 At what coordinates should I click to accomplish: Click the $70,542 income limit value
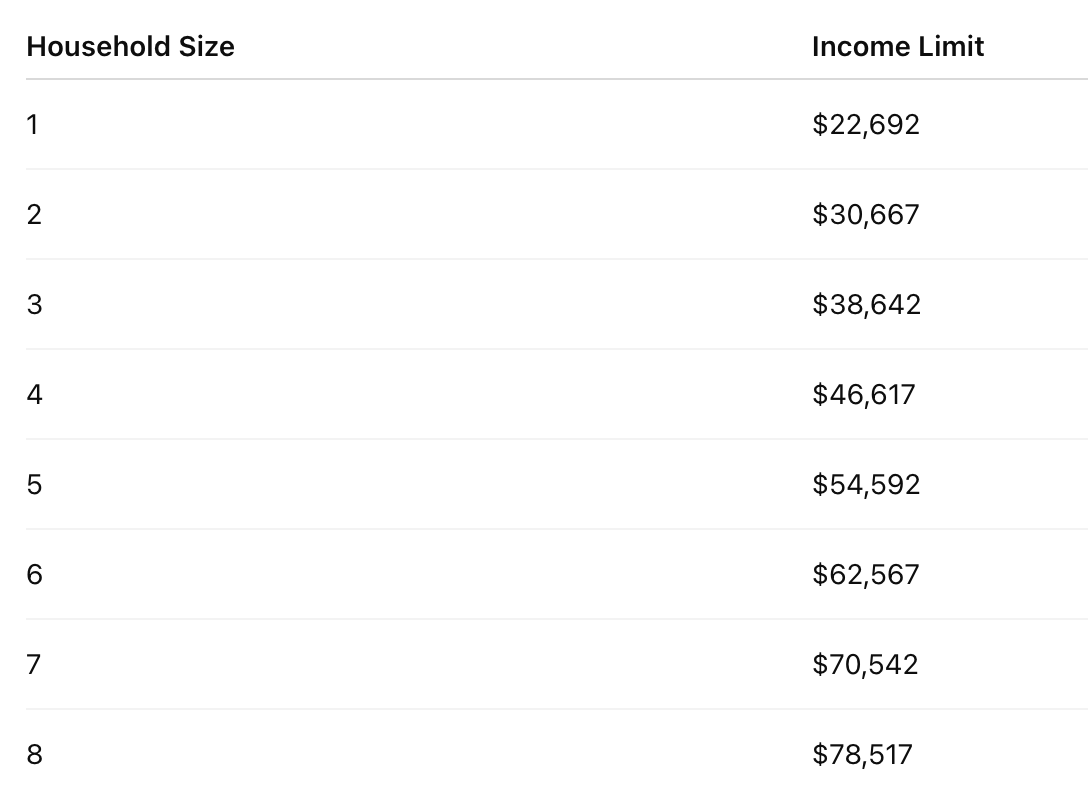point(865,664)
